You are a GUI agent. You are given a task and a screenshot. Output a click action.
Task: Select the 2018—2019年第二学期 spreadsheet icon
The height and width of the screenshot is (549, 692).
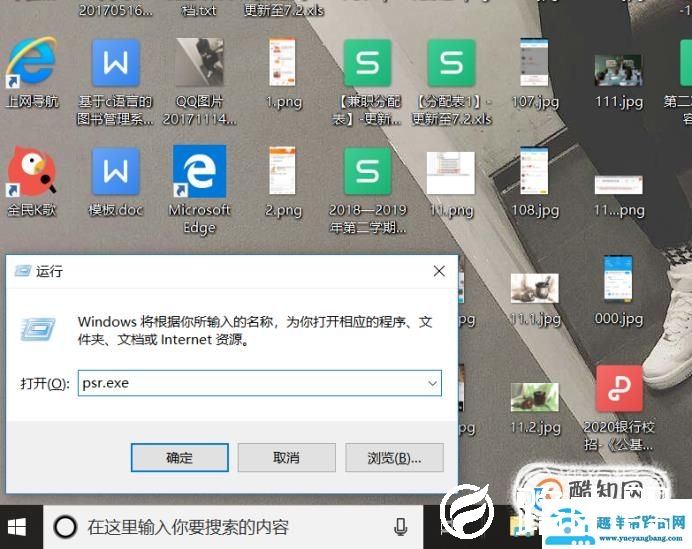click(x=368, y=171)
